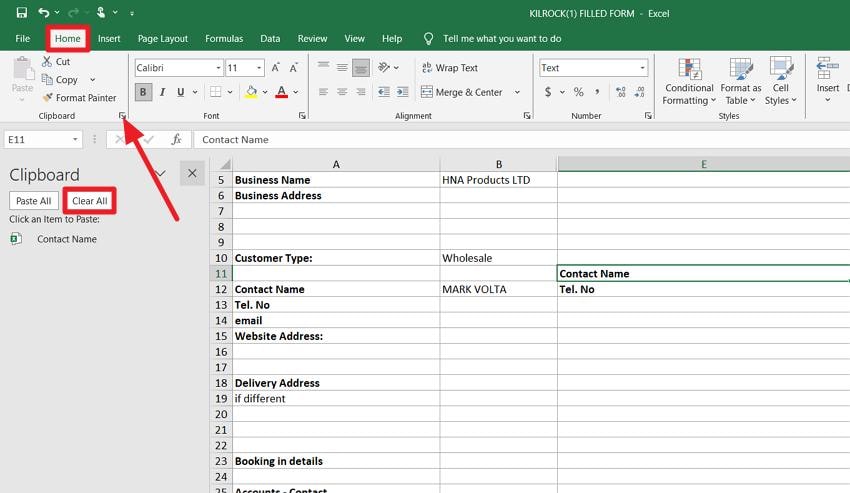The image size is (850, 493).
Task: Click Merge & Center button
Action: point(462,92)
